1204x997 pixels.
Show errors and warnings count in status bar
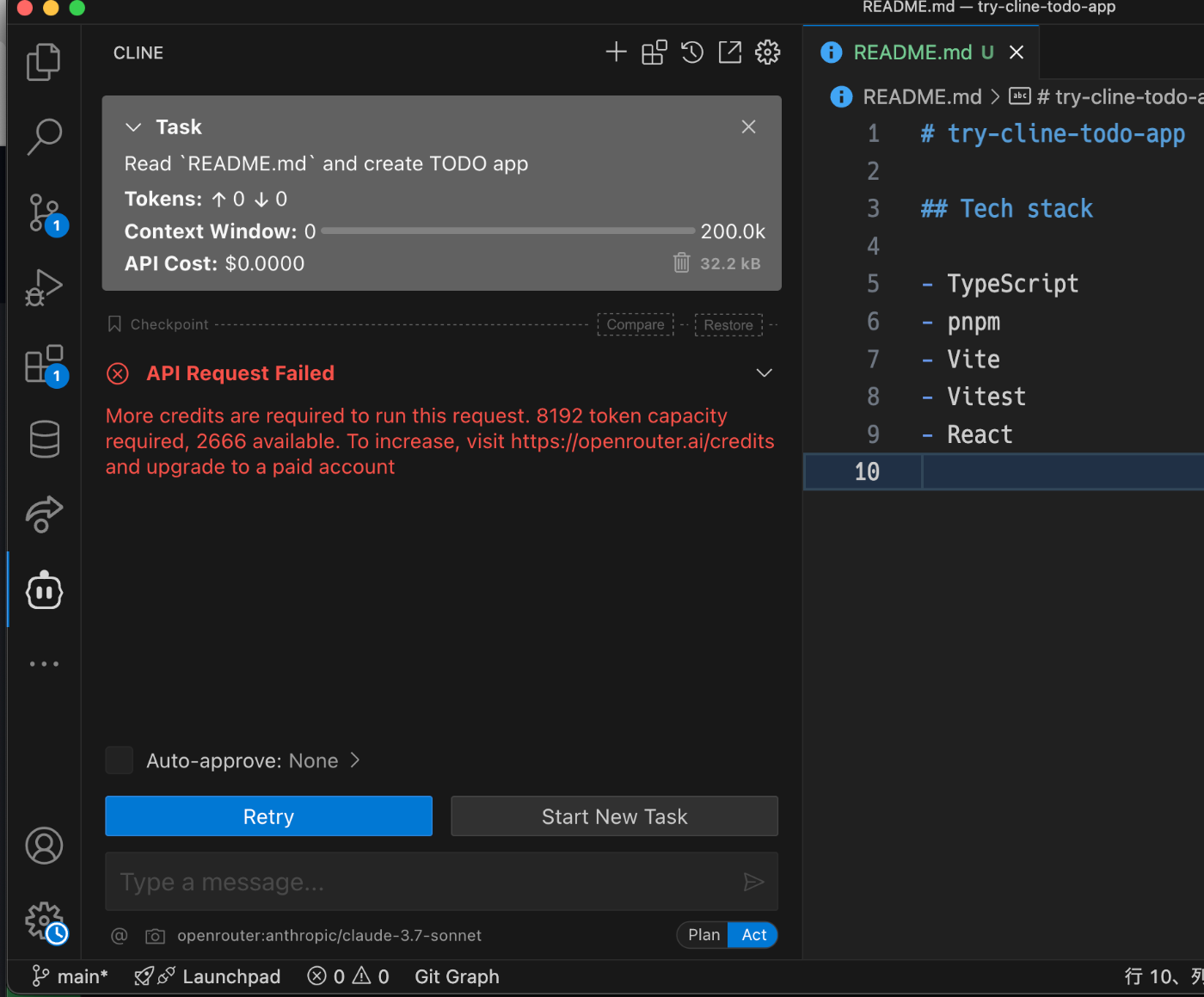348,976
